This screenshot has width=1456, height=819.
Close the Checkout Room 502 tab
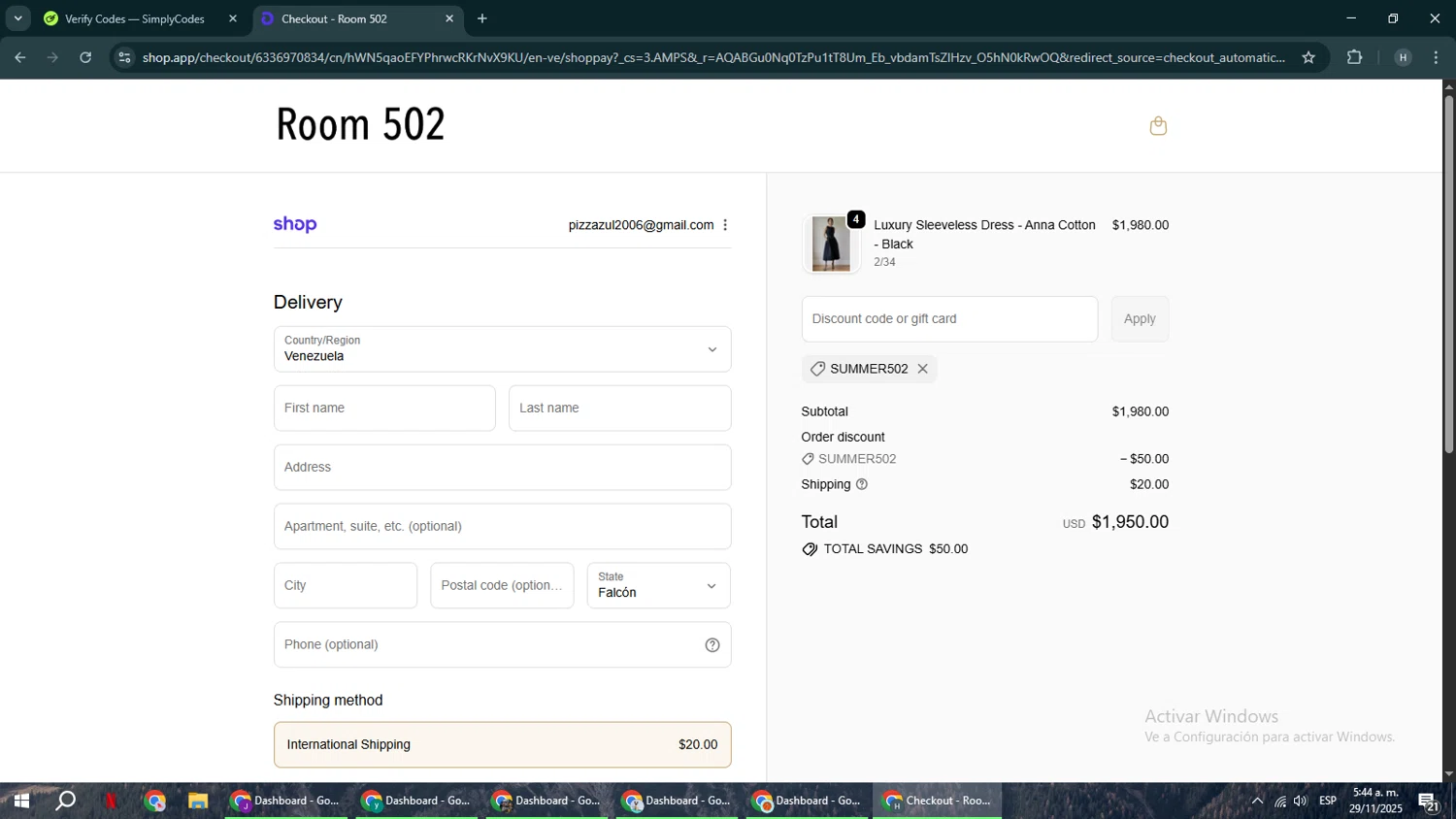[449, 18]
